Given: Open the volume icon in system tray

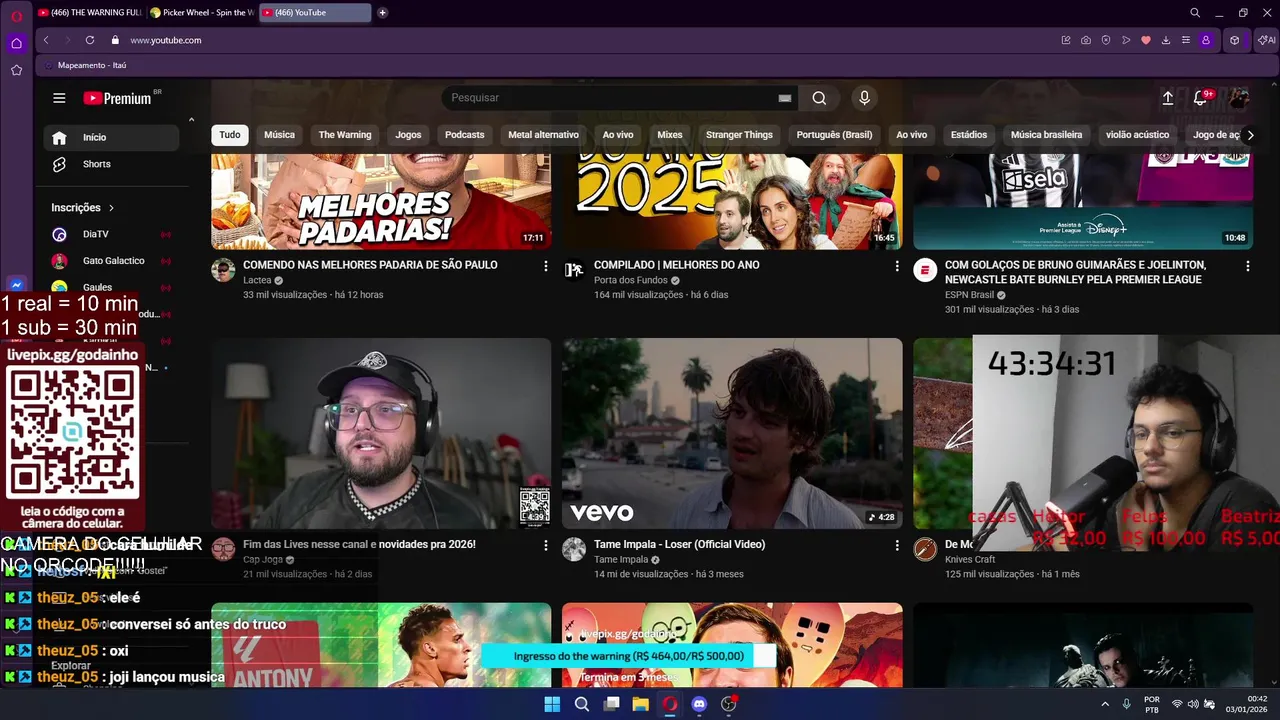Looking at the screenshot, I should (1193, 704).
